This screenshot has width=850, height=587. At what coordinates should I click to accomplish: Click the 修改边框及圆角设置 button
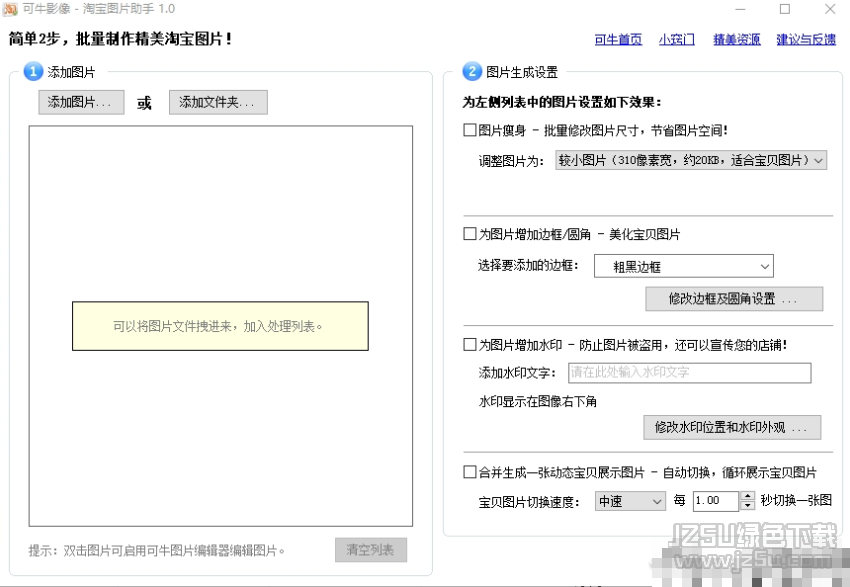click(x=734, y=299)
